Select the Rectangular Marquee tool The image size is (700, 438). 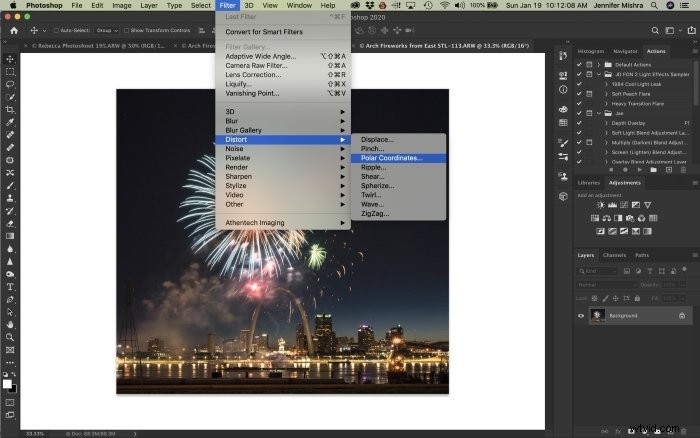click(10, 71)
